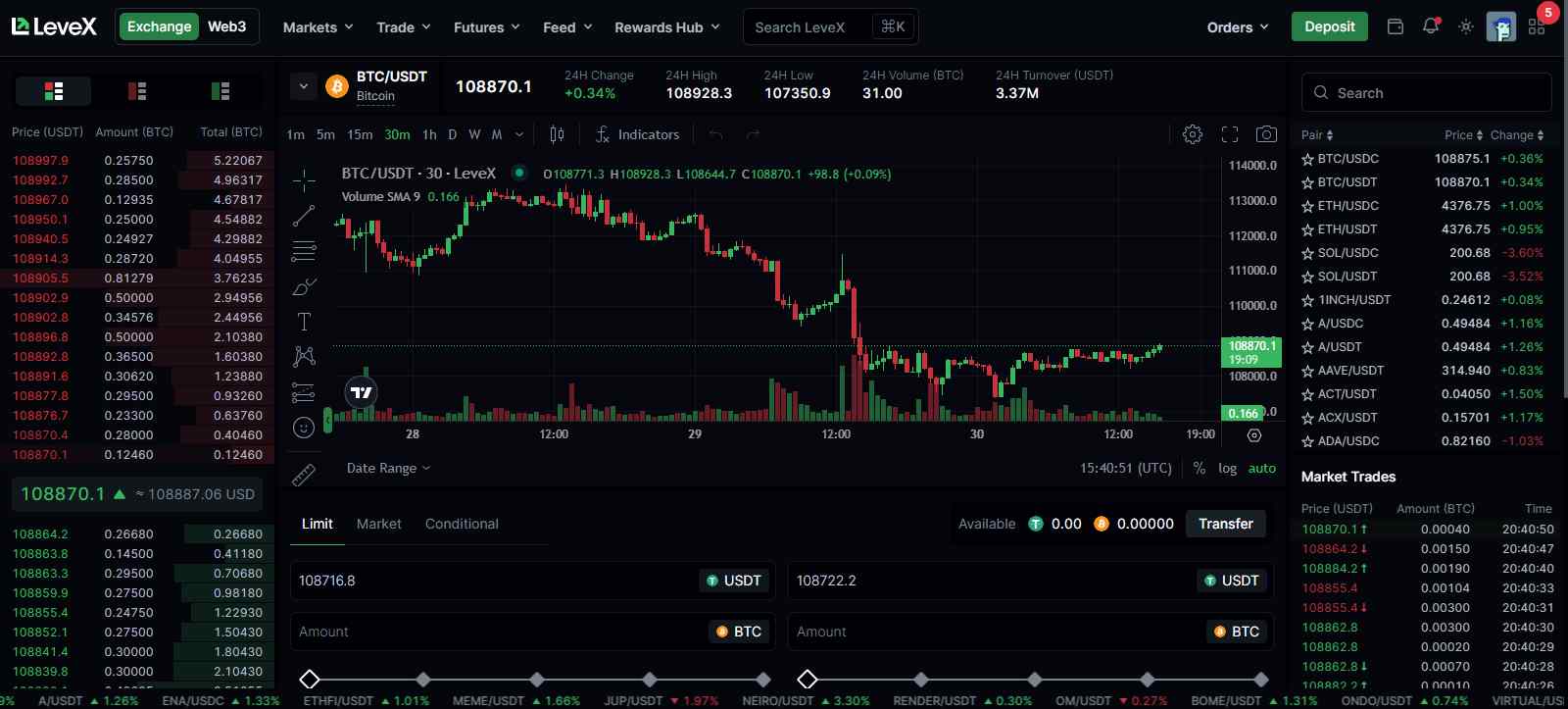
Task: Open the notifications bell
Action: (x=1431, y=26)
